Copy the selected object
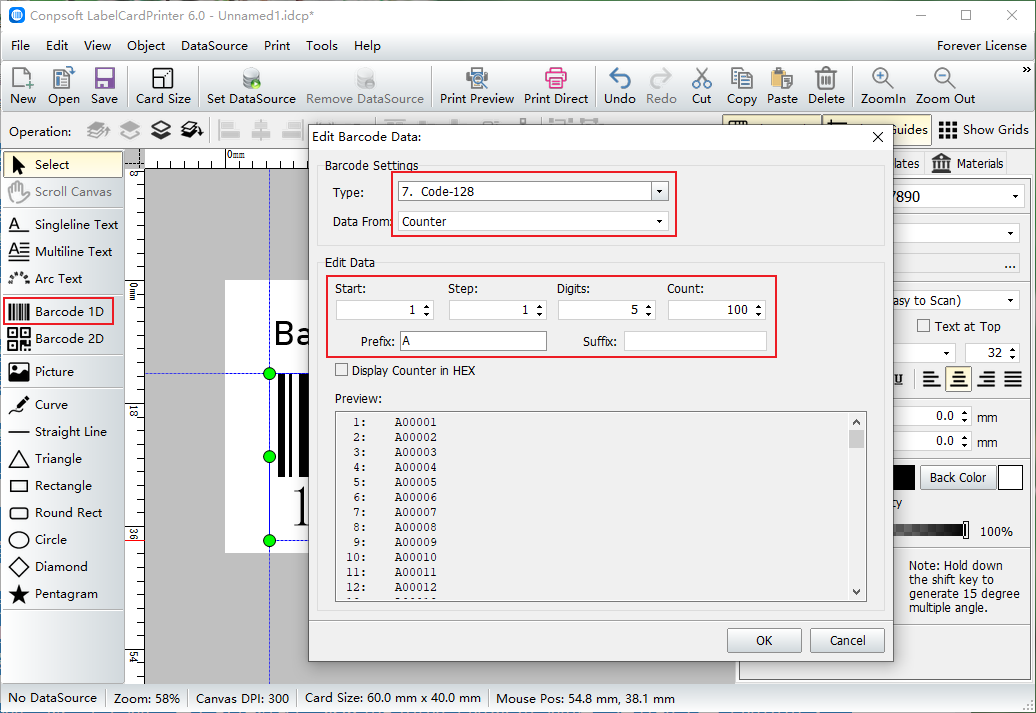This screenshot has width=1036, height=713. point(741,86)
